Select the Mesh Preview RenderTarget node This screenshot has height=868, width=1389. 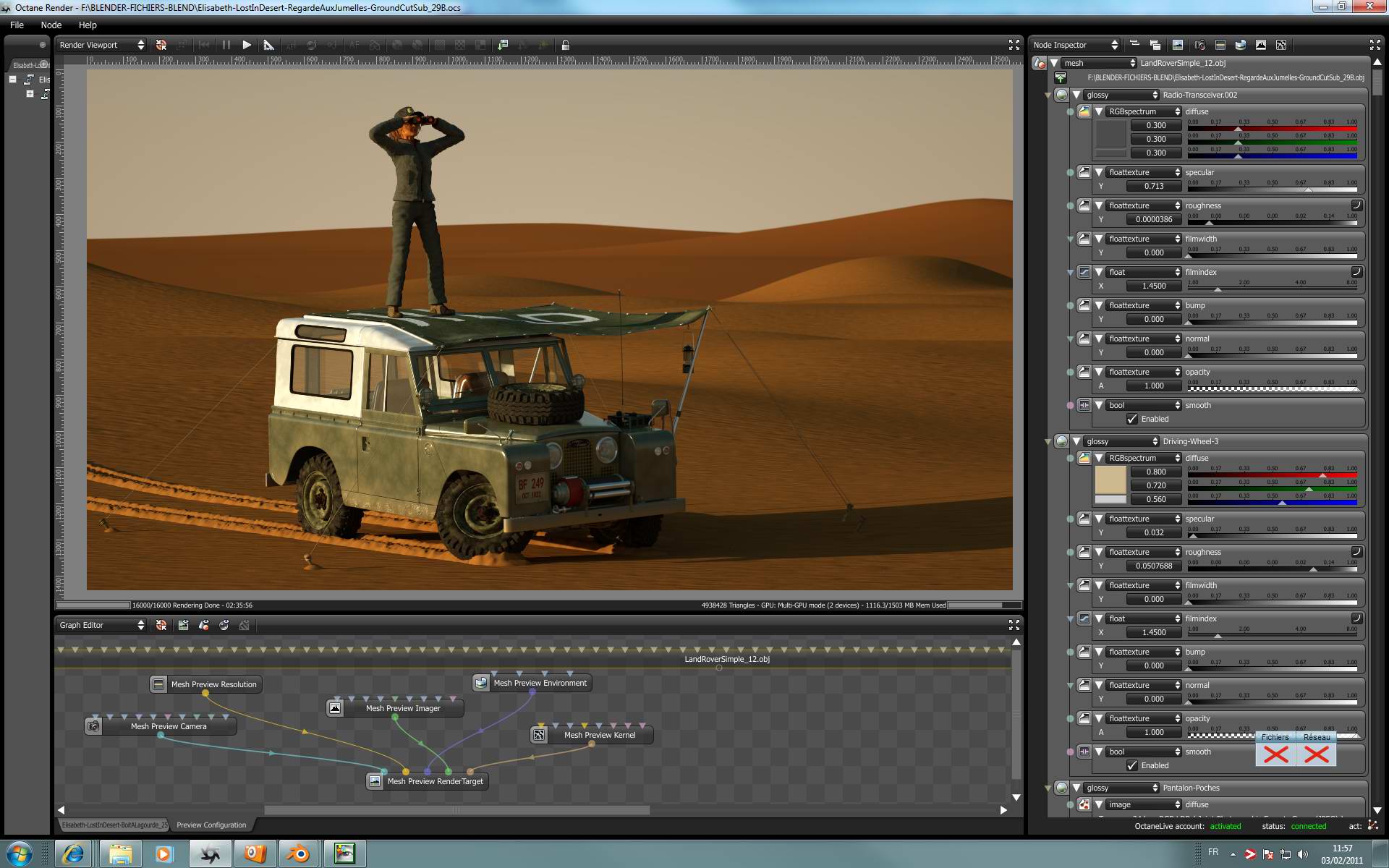[x=435, y=781]
